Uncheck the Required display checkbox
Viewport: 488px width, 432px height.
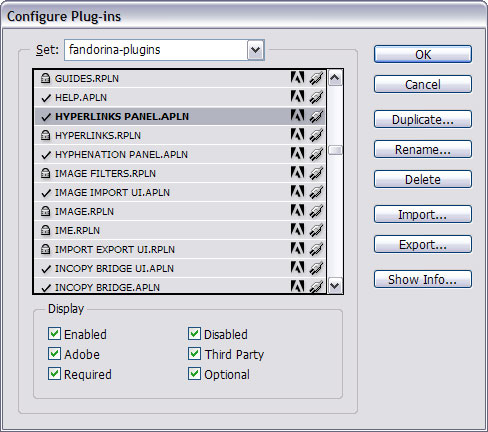click(x=54, y=374)
